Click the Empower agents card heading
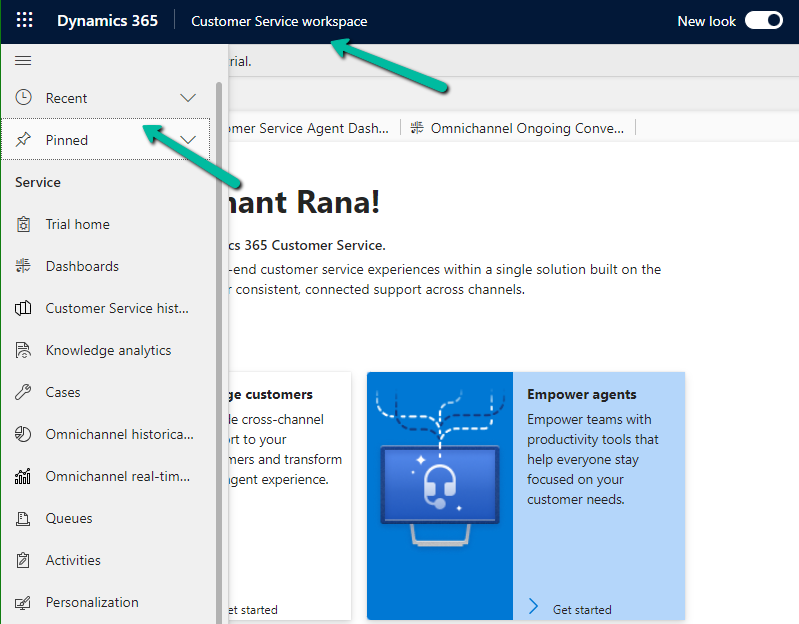This screenshot has width=799, height=624. pyautogui.click(x=581, y=394)
